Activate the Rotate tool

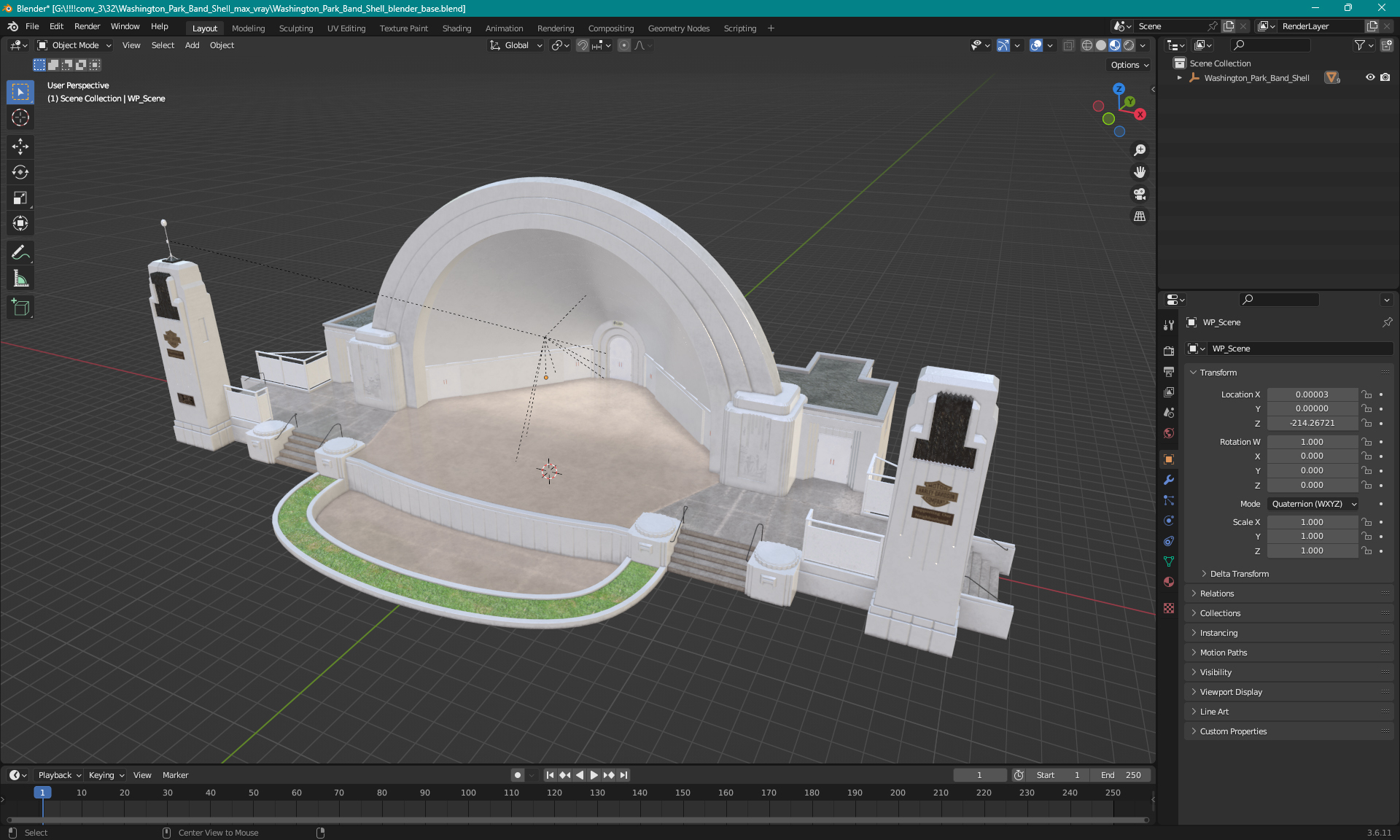[20, 172]
